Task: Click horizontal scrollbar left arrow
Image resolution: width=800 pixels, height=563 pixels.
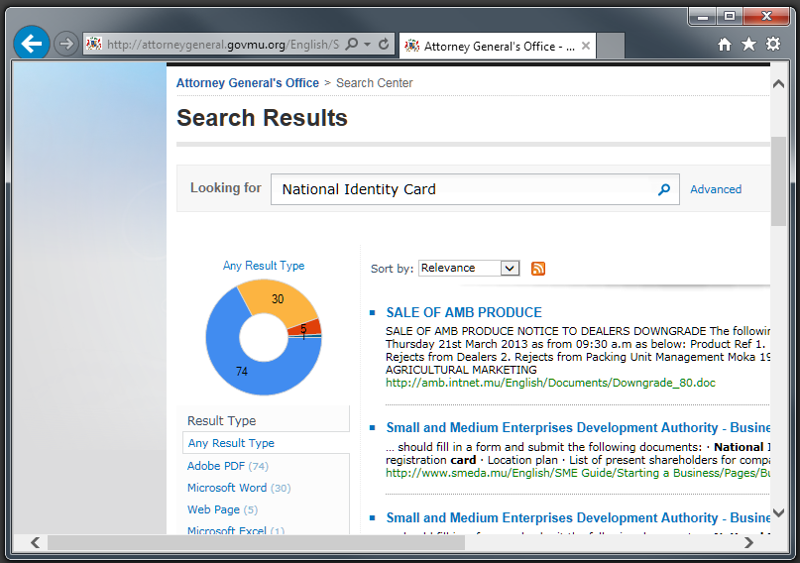Action: click(35, 542)
